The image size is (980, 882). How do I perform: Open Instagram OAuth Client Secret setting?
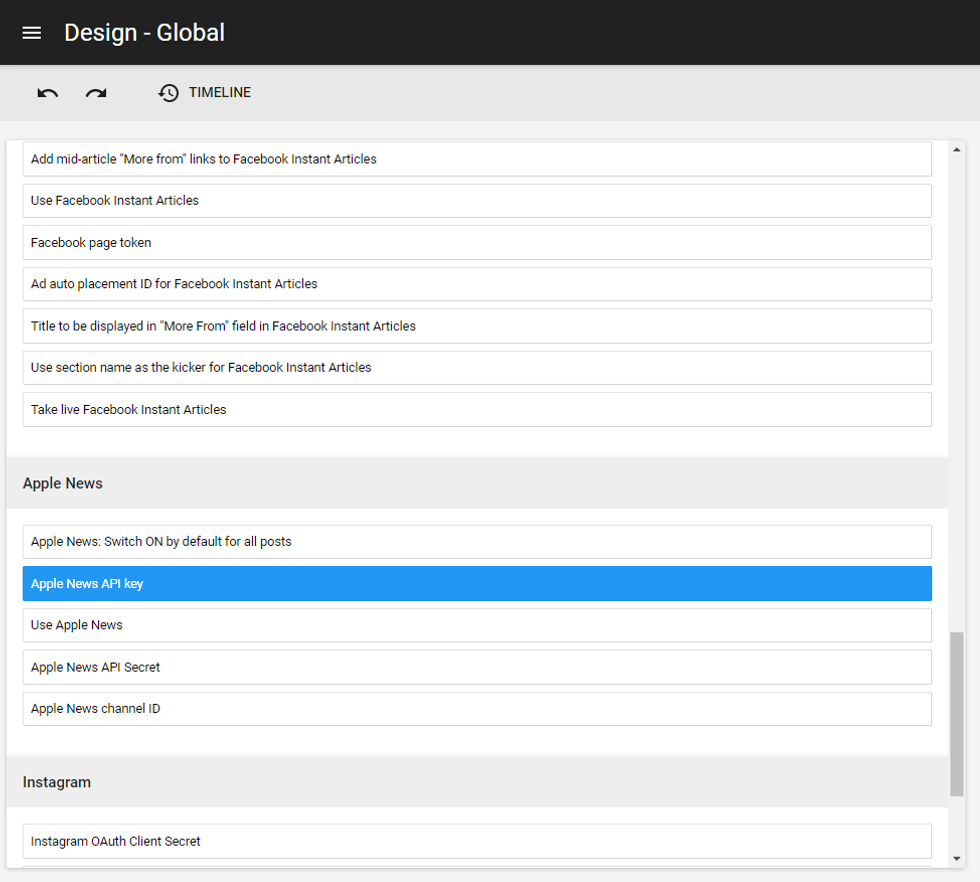(x=477, y=841)
